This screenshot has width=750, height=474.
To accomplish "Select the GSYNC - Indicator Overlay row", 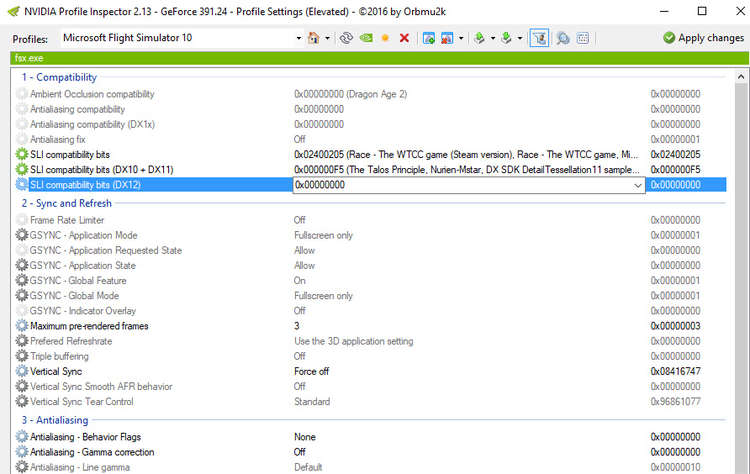I will (371, 311).
